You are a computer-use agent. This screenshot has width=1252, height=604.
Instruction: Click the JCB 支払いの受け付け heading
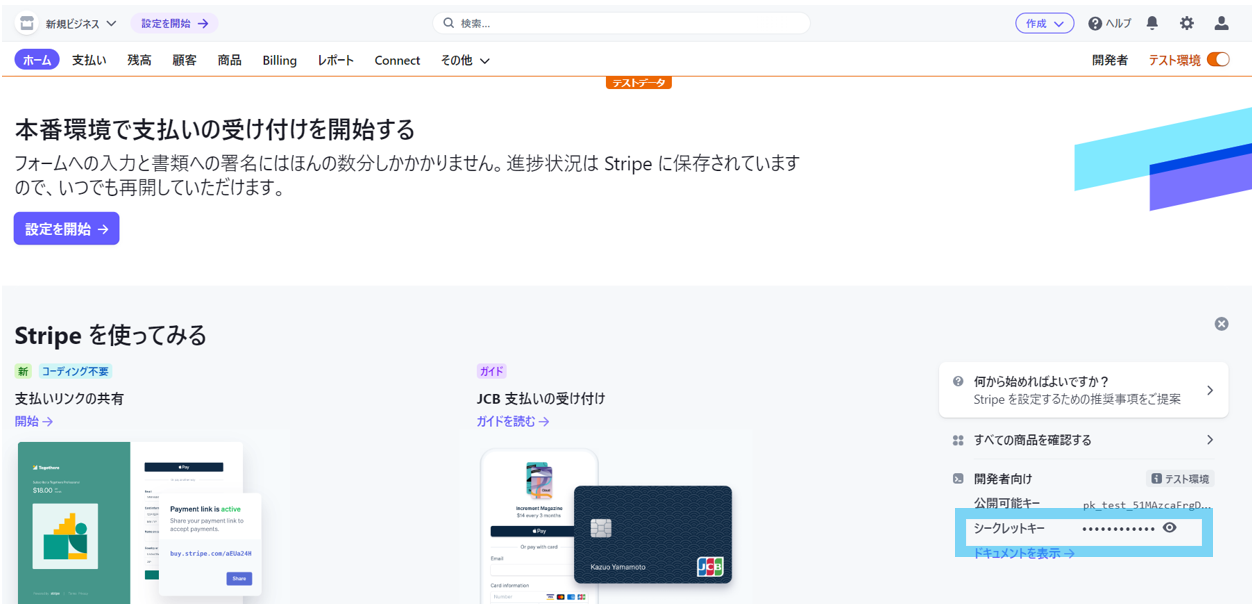coord(541,398)
